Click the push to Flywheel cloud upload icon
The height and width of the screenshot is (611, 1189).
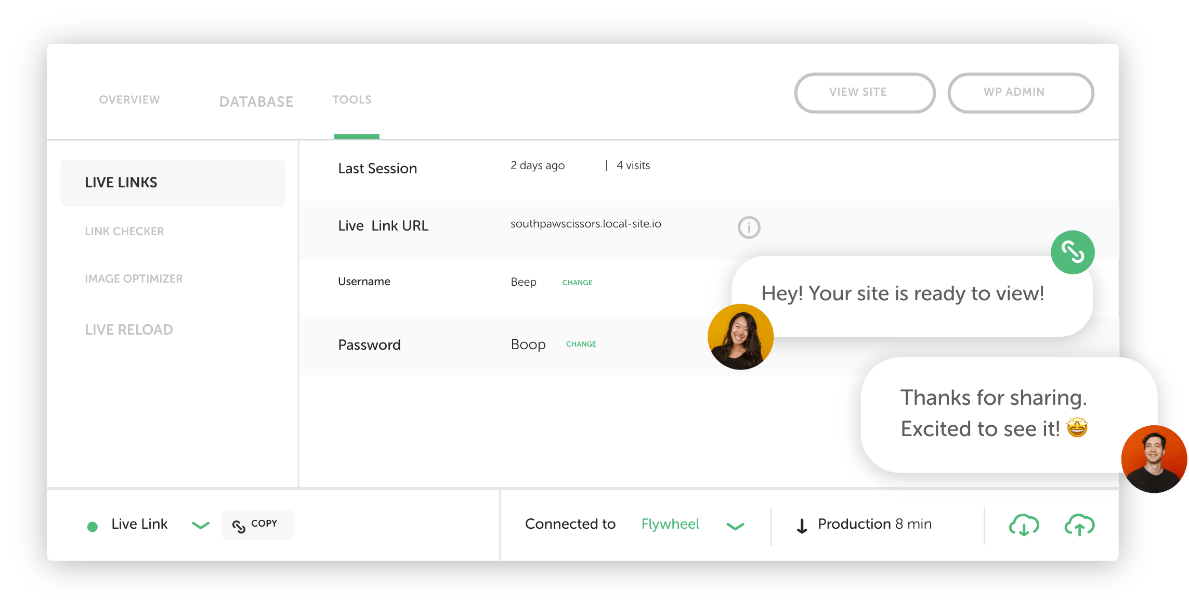[x=1079, y=525]
